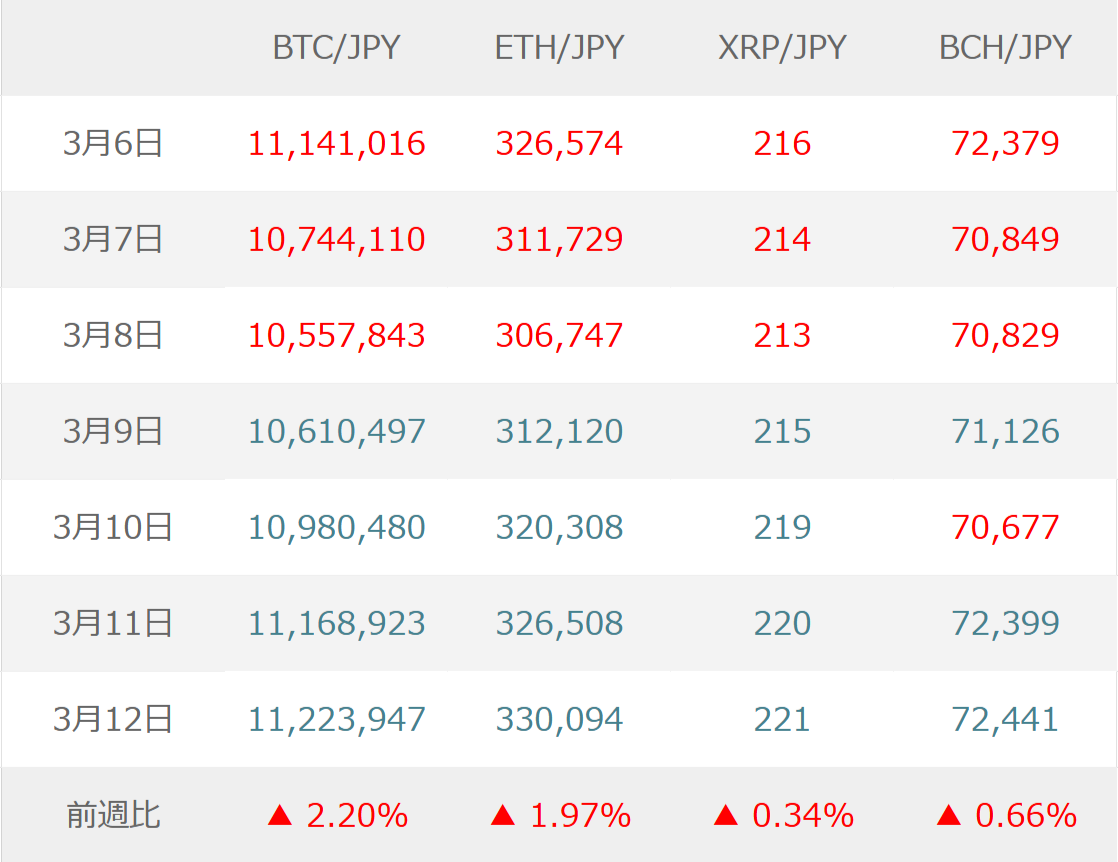
Task: Click the red triangle beside 2.20%
Action: coord(280,817)
